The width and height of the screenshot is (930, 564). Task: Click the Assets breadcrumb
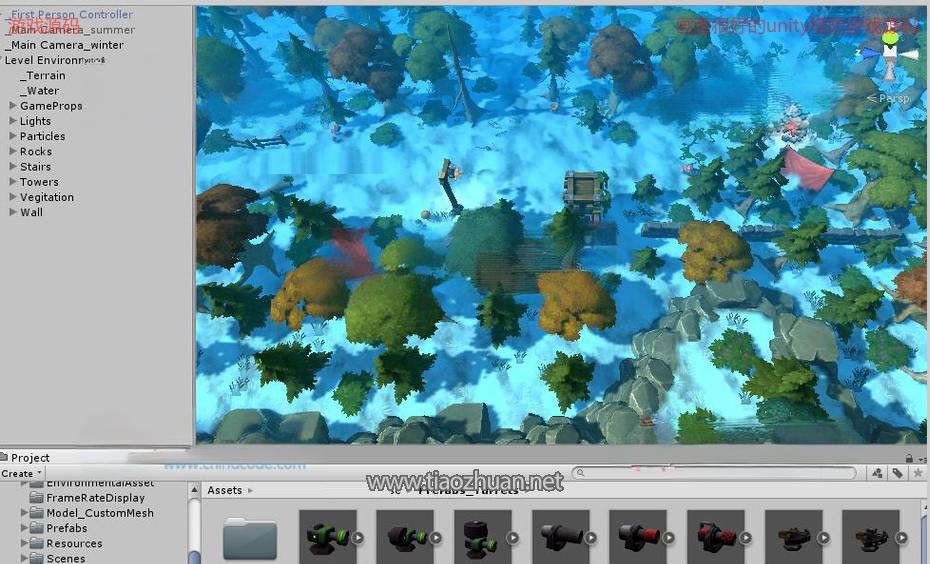[x=224, y=490]
